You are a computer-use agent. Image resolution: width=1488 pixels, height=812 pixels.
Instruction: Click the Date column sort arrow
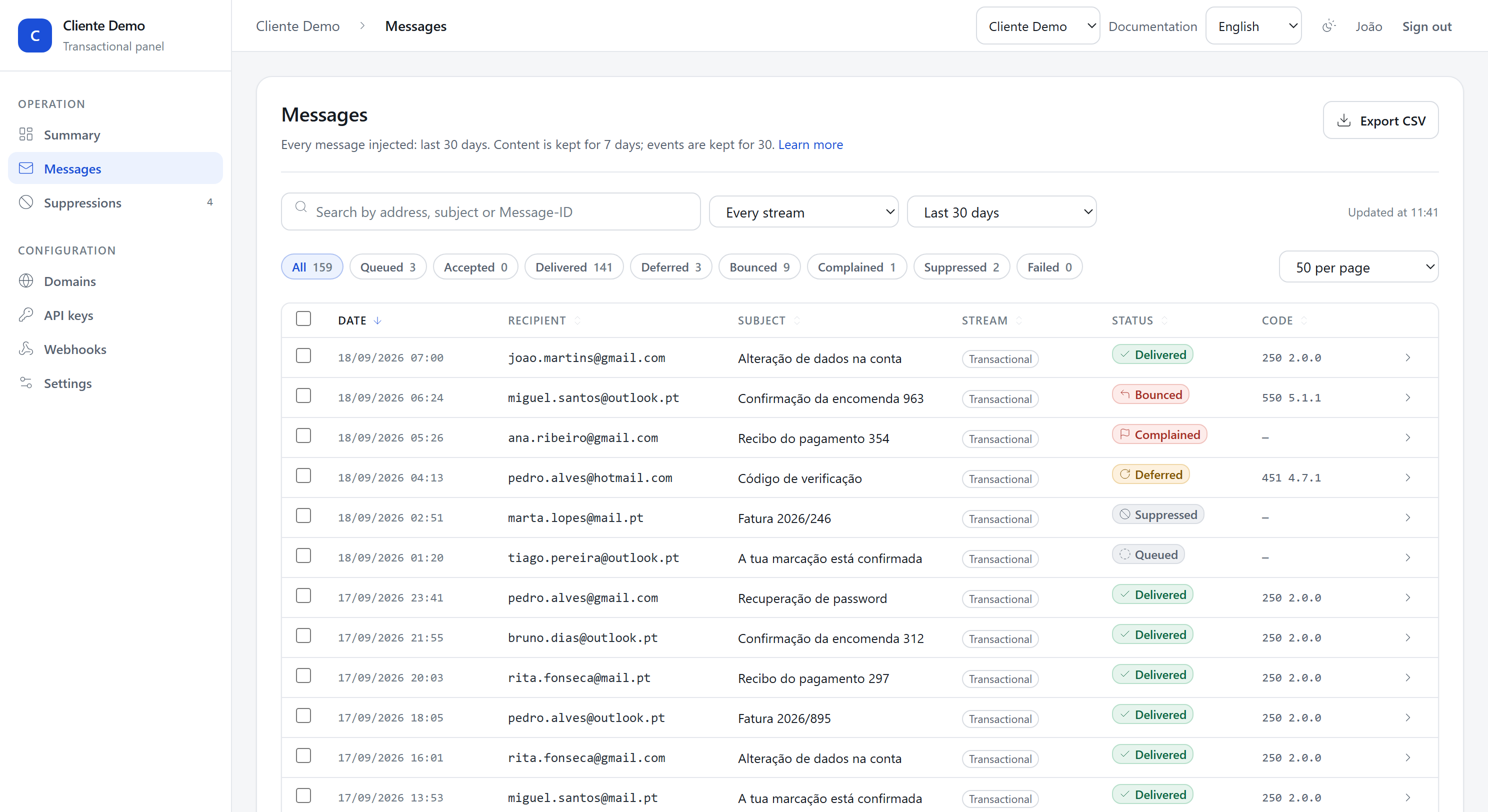[378, 320]
